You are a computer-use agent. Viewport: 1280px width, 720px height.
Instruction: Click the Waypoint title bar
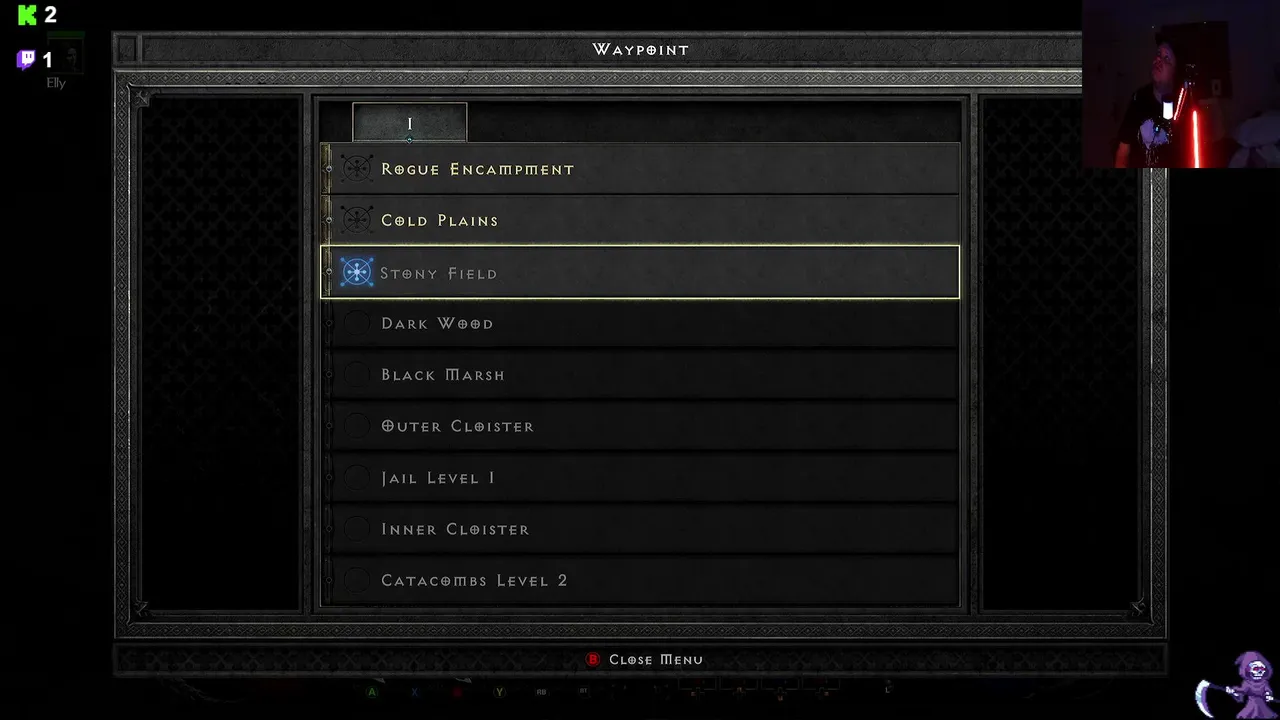[640, 49]
